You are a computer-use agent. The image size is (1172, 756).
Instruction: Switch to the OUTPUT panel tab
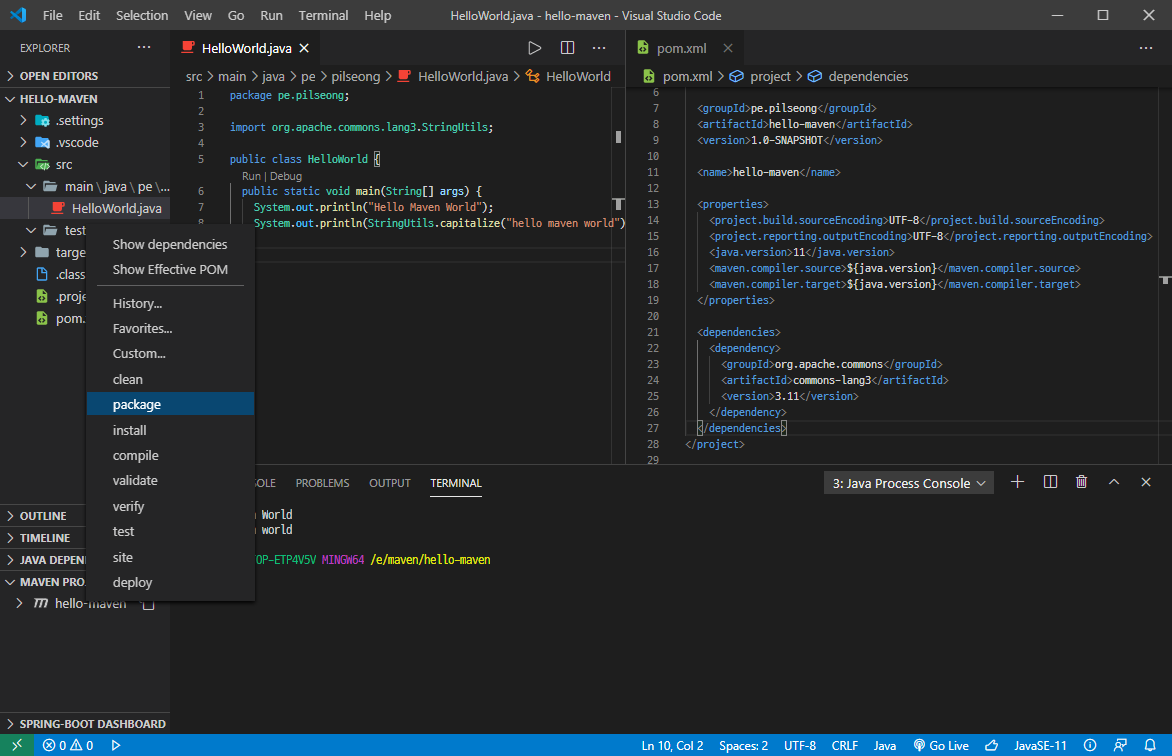pyautogui.click(x=389, y=483)
